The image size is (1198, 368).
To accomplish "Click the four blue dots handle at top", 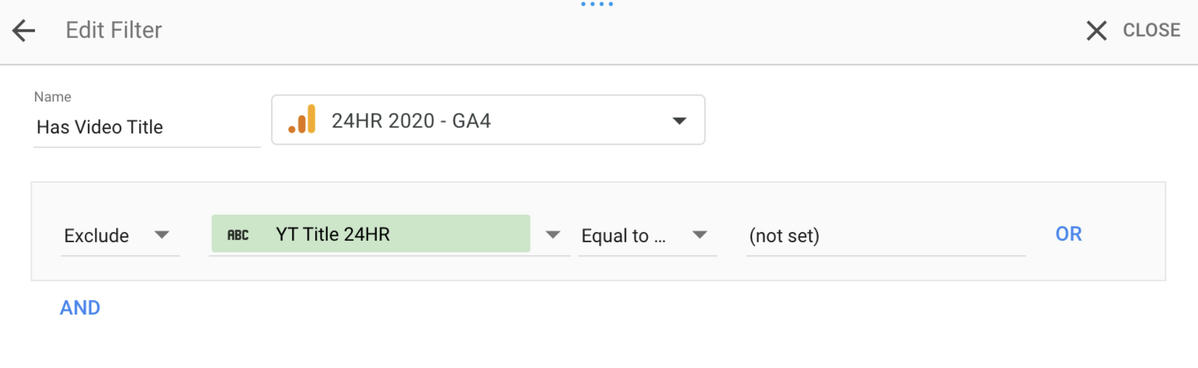I will pyautogui.click(x=597, y=4).
